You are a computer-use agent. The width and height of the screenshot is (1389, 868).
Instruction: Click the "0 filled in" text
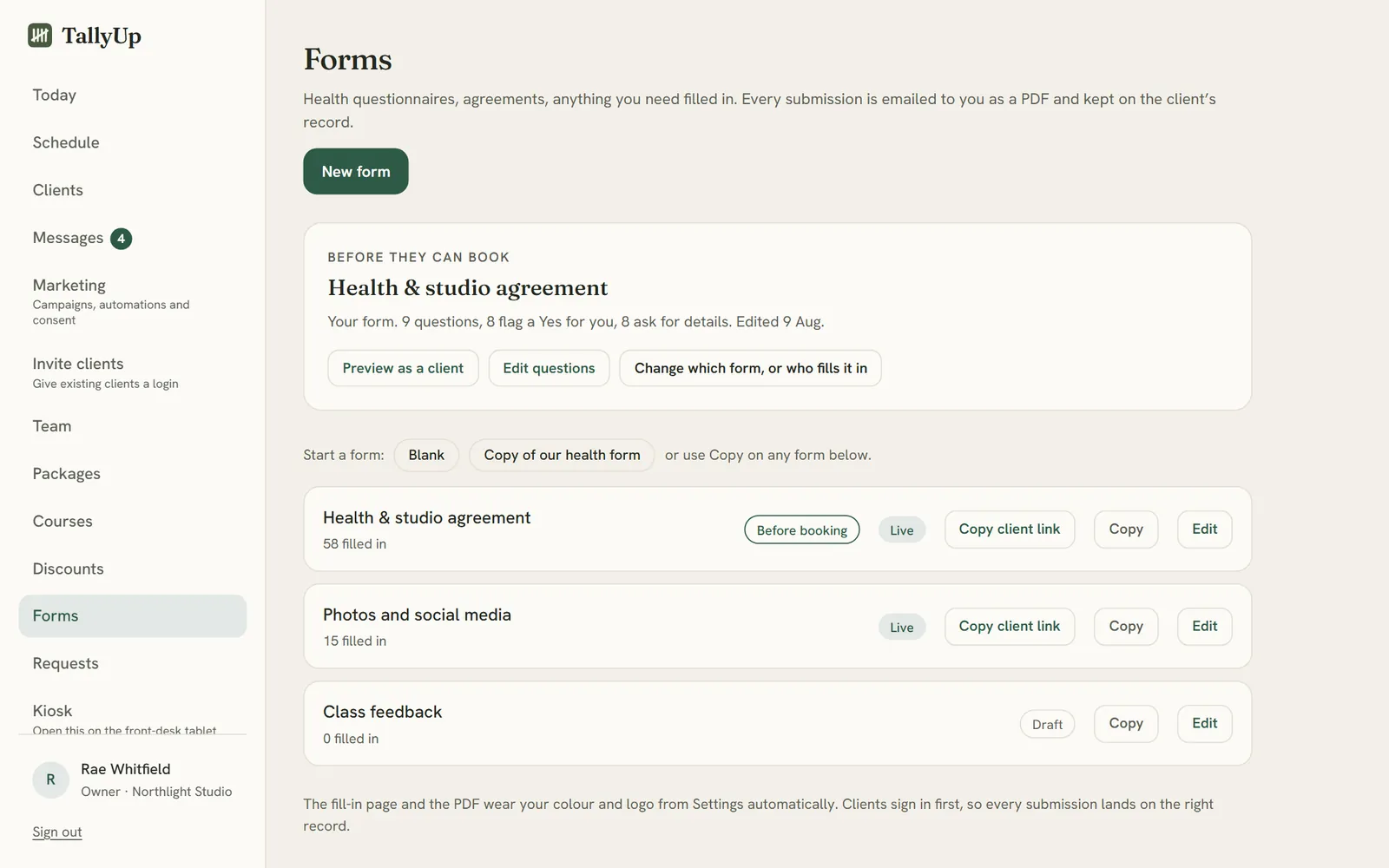click(351, 739)
